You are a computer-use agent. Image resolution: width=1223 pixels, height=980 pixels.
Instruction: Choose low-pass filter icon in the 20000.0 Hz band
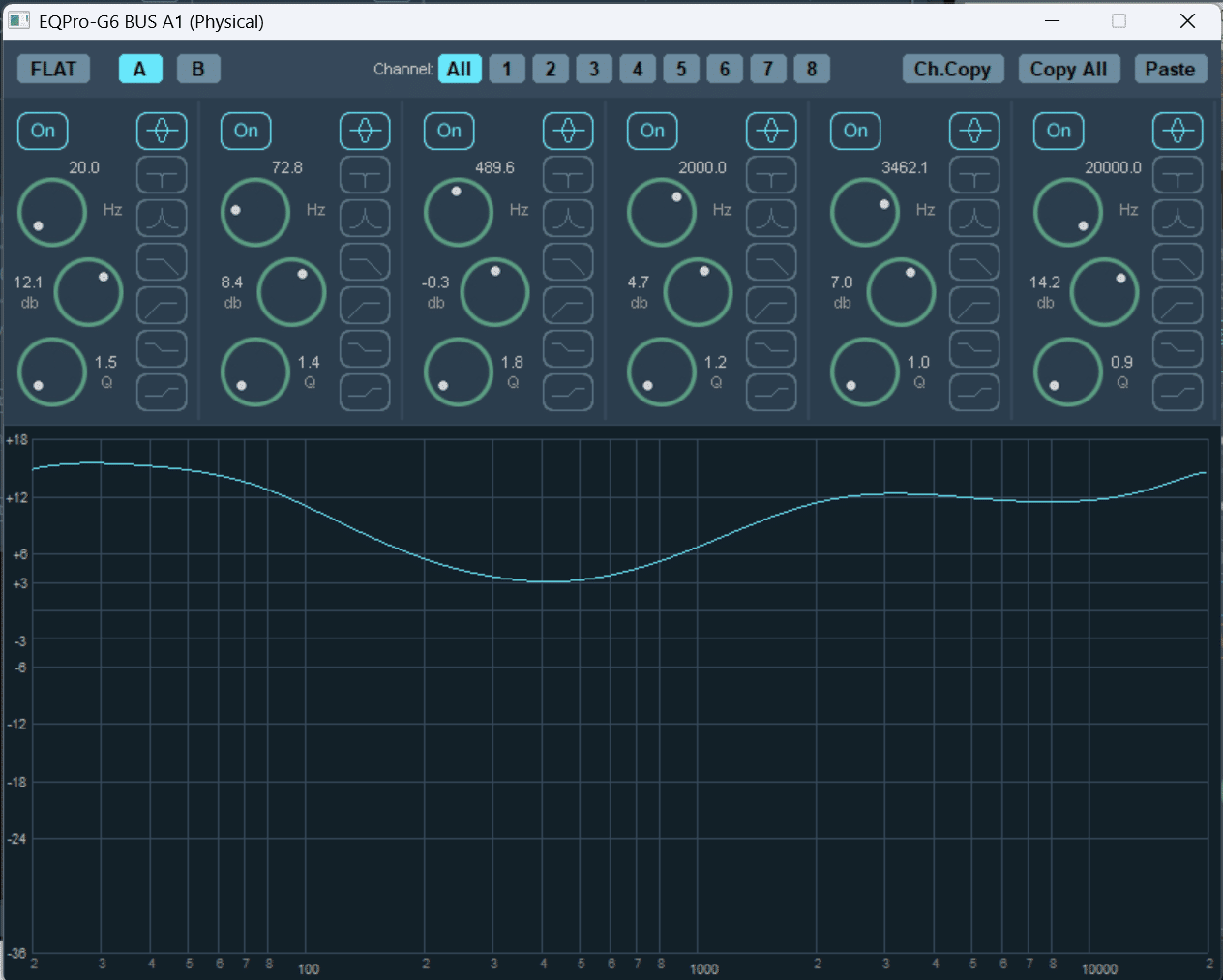point(1178,262)
